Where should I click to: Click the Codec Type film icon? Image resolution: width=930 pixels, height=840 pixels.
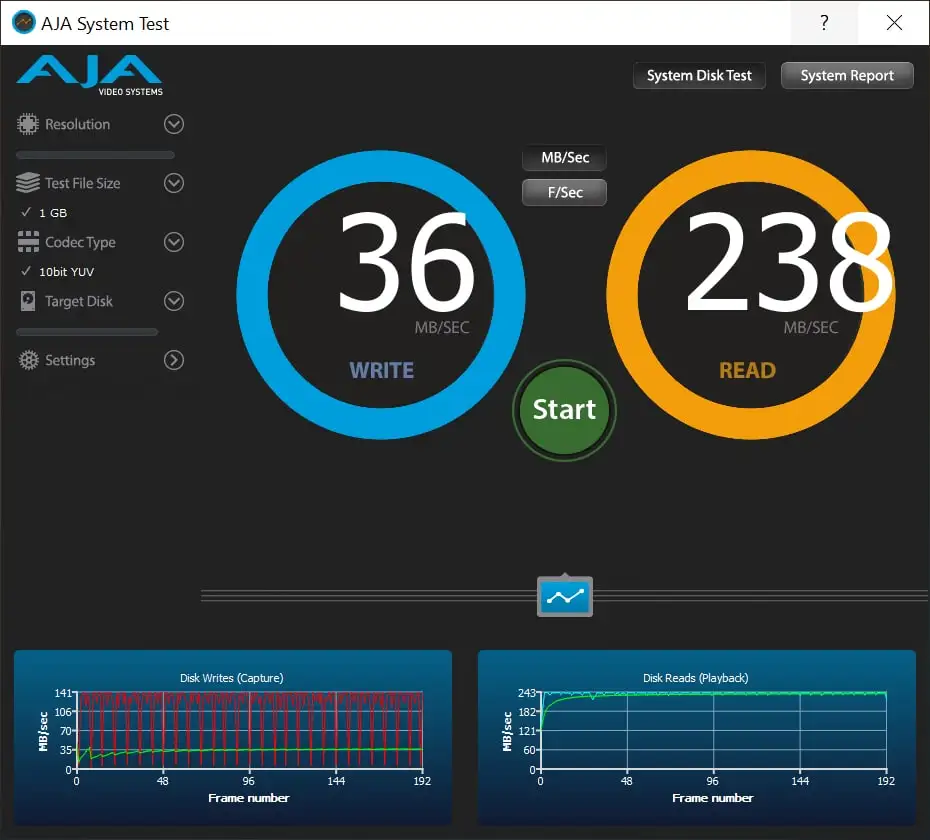pyautogui.click(x=28, y=241)
